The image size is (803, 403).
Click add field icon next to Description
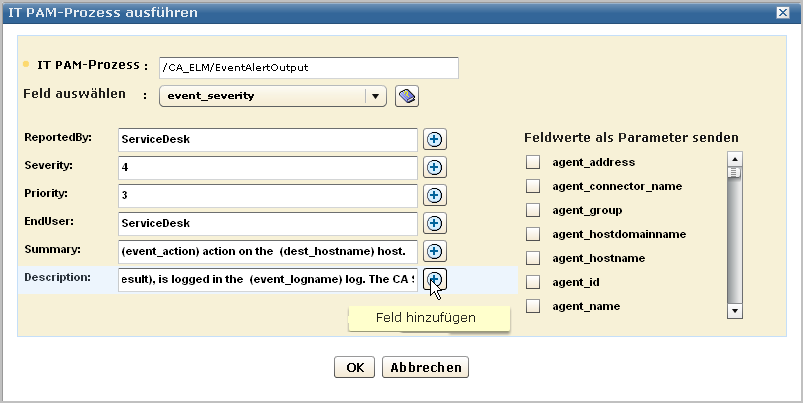point(434,279)
